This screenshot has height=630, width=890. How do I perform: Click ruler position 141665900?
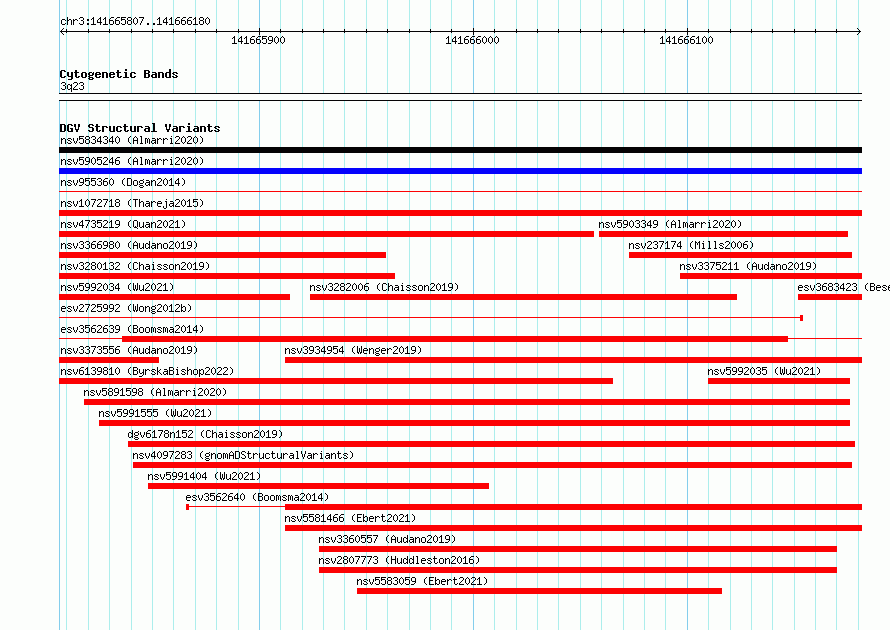point(258,40)
